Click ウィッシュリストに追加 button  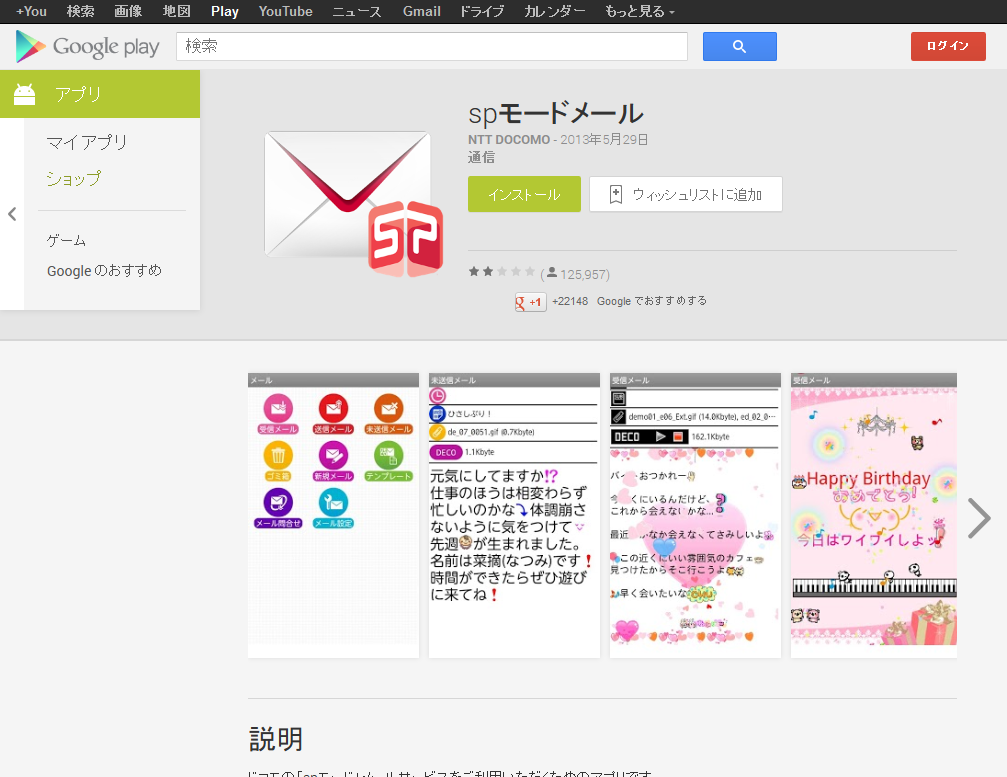pos(686,194)
